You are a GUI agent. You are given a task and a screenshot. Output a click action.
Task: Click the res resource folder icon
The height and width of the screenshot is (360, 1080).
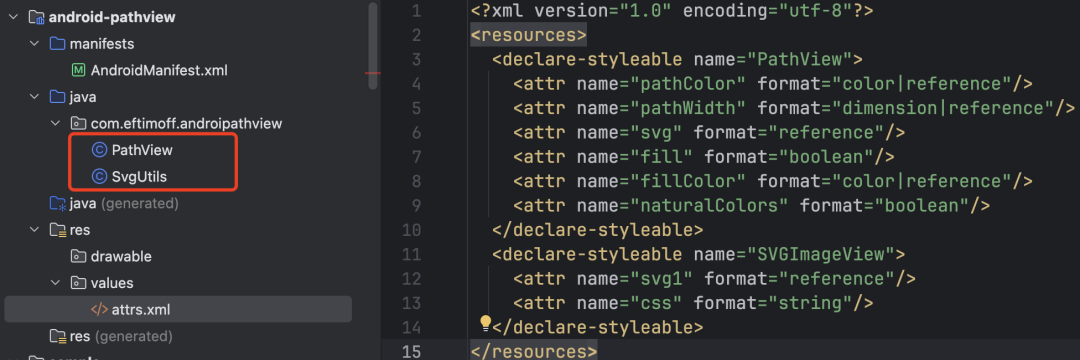pyautogui.click(x=58, y=231)
